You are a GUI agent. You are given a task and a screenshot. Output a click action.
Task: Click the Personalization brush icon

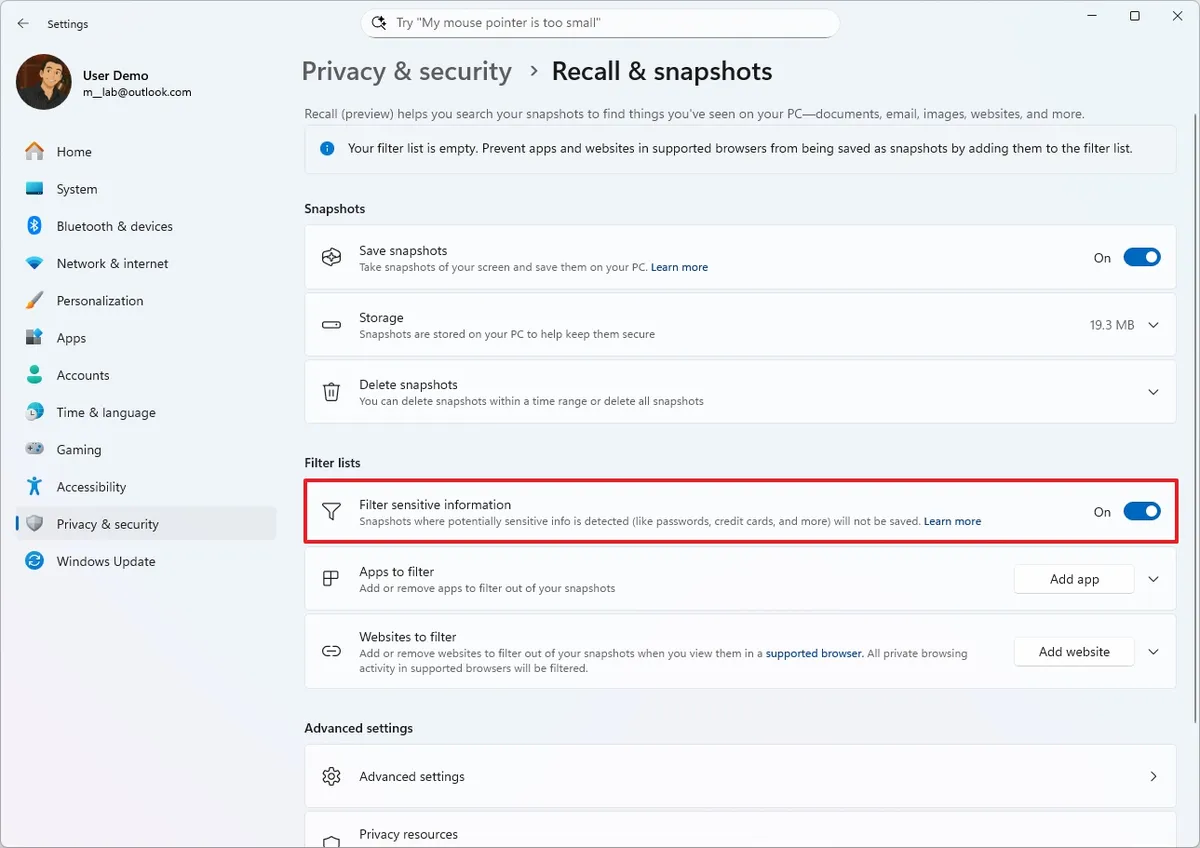click(34, 300)
